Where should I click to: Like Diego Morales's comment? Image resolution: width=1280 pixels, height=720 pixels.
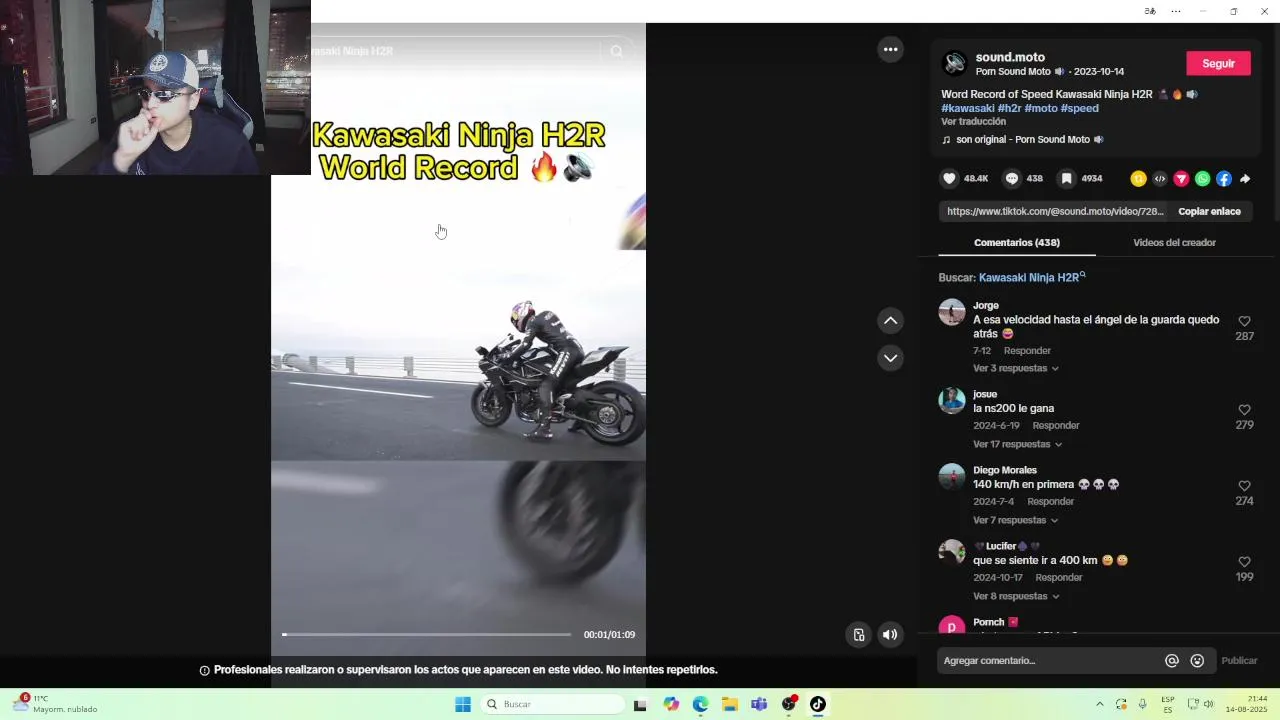click(1244, 486)
